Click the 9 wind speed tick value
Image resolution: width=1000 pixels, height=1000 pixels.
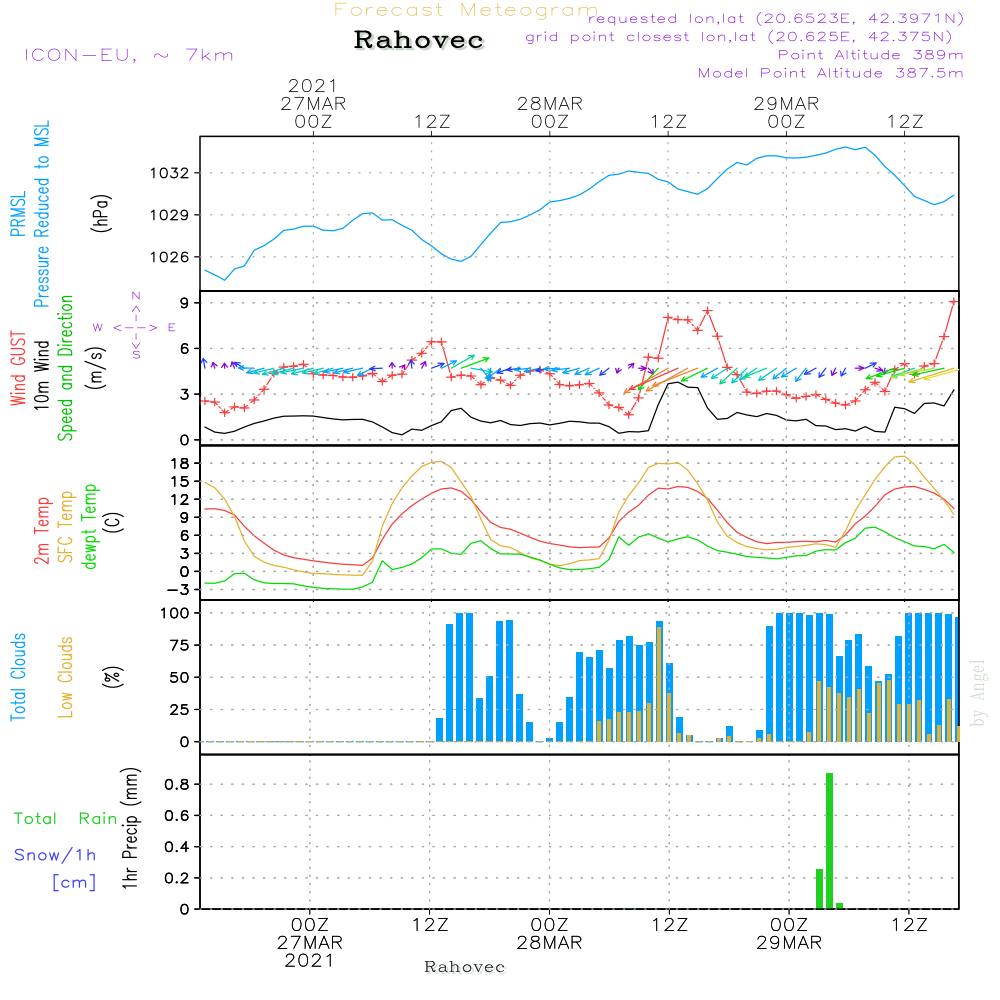(x=185, y=302)
